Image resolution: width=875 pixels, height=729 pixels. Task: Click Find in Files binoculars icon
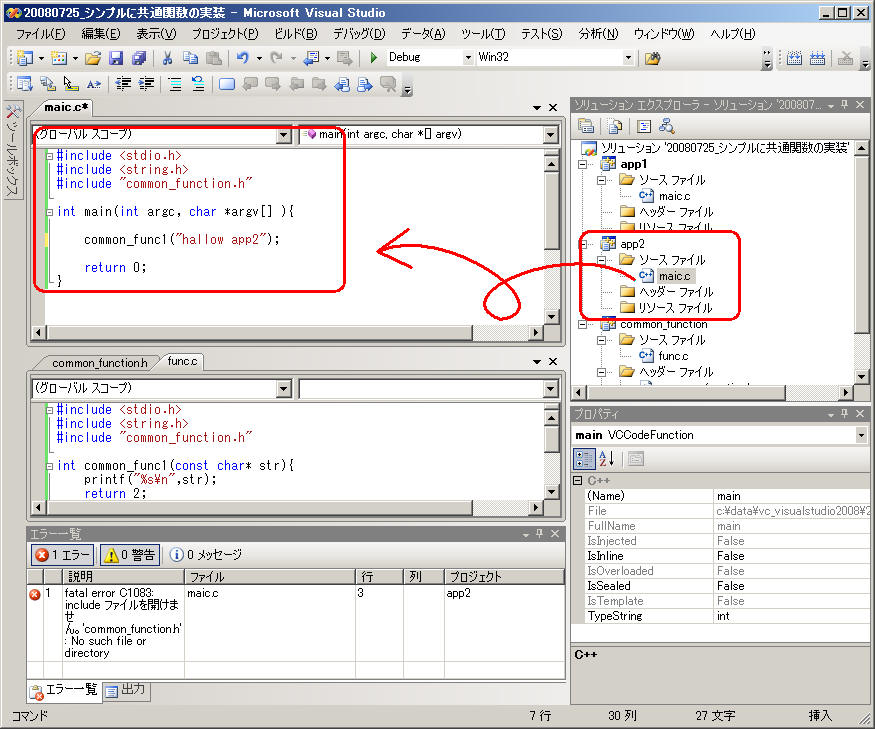click(652, 58)
